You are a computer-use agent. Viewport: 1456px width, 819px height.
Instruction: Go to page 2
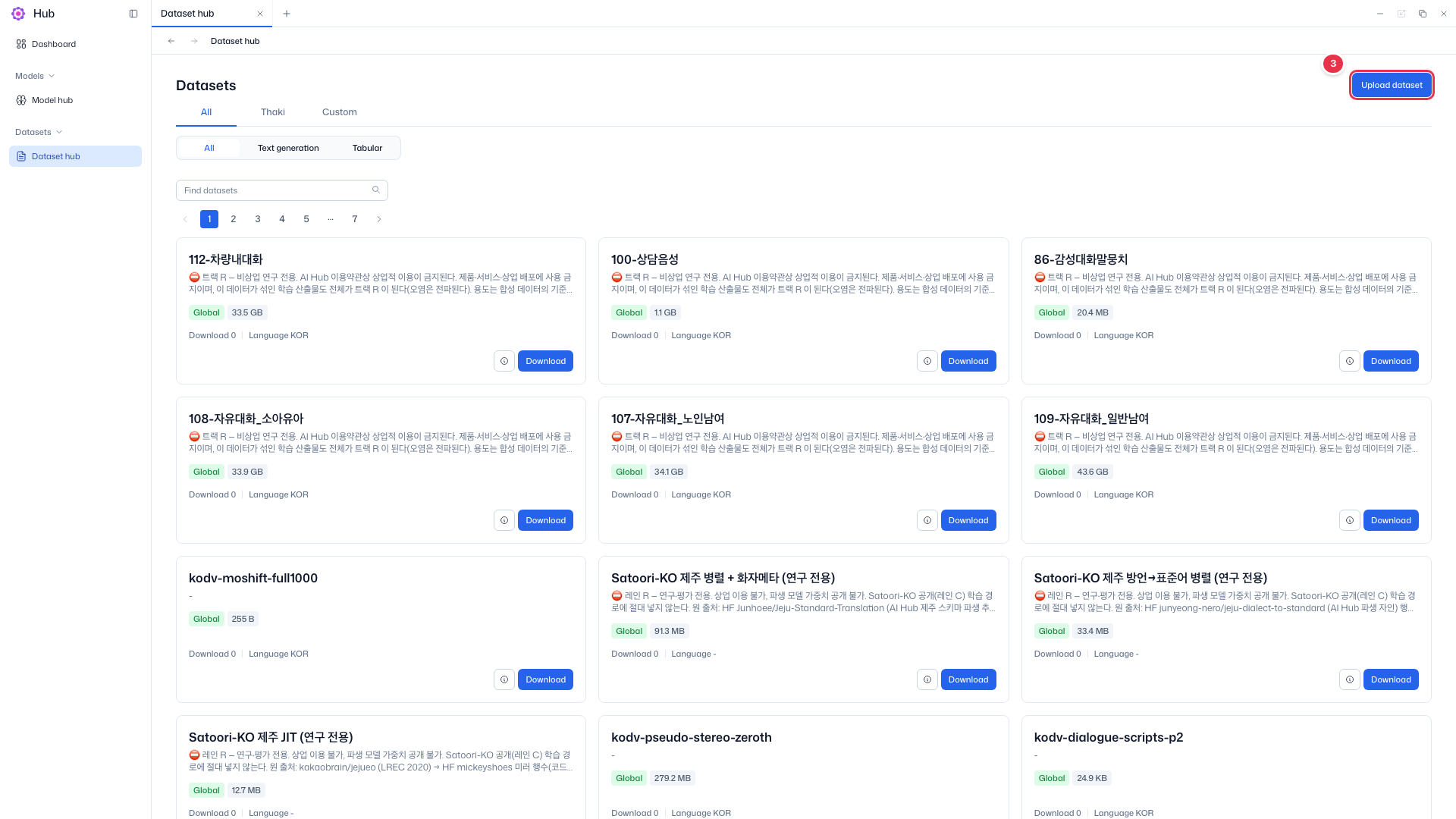234,219
